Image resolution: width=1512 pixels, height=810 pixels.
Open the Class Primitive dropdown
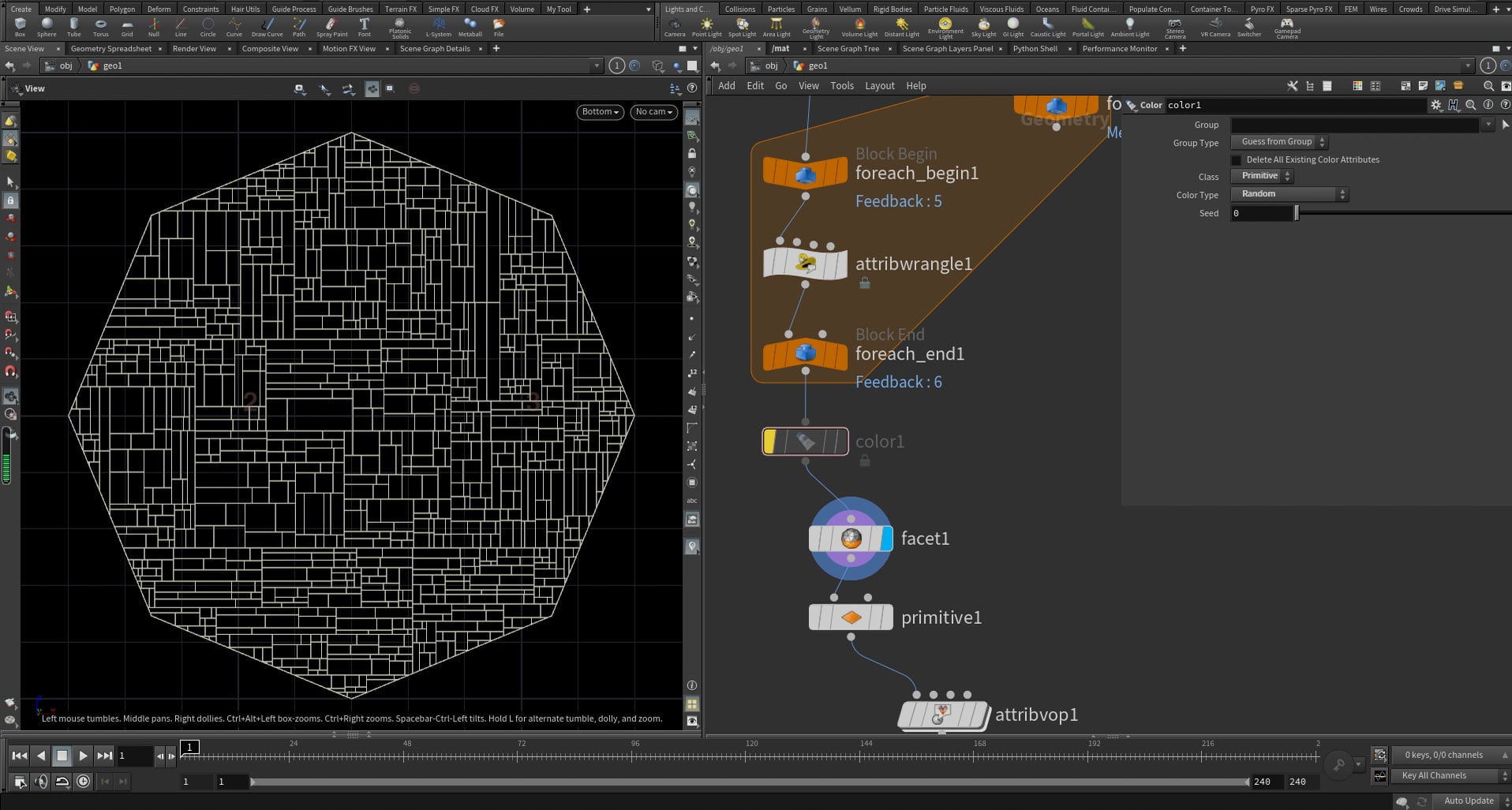[x=1262, y=176]
